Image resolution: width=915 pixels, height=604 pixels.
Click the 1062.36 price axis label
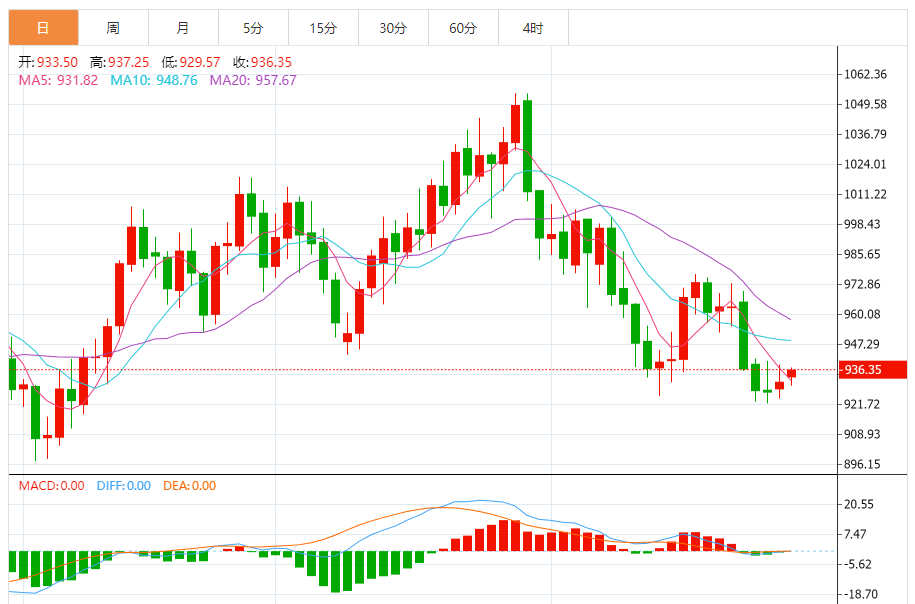[865, 74]
